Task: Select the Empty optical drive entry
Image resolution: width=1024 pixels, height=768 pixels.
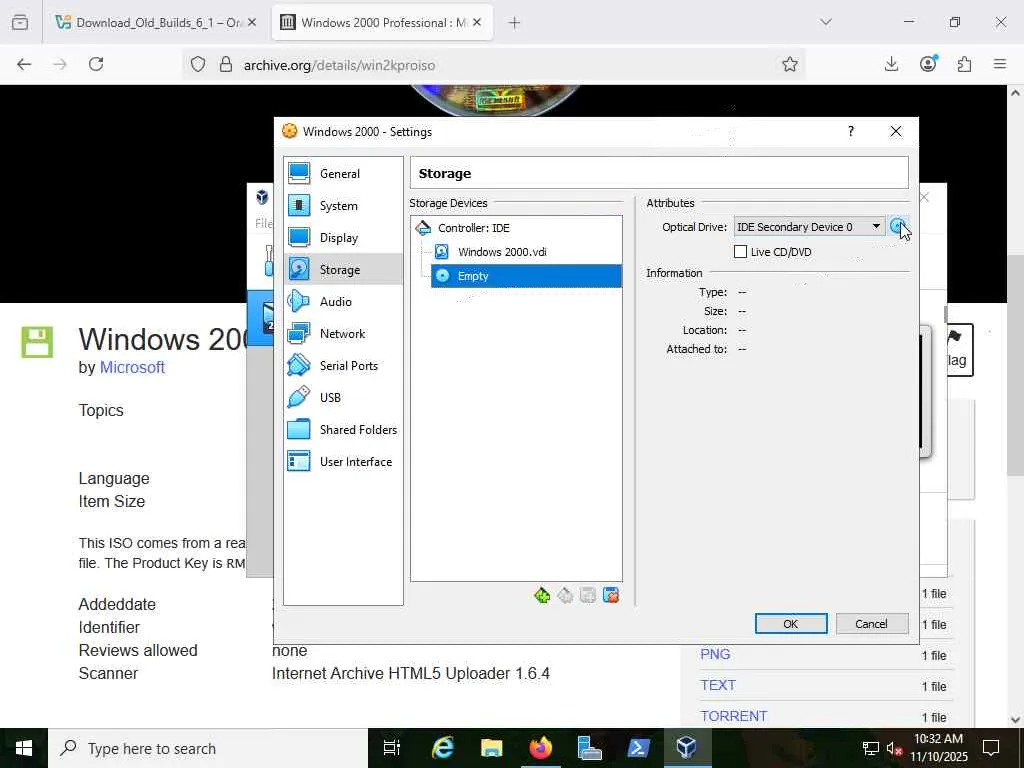Action: 526,276
